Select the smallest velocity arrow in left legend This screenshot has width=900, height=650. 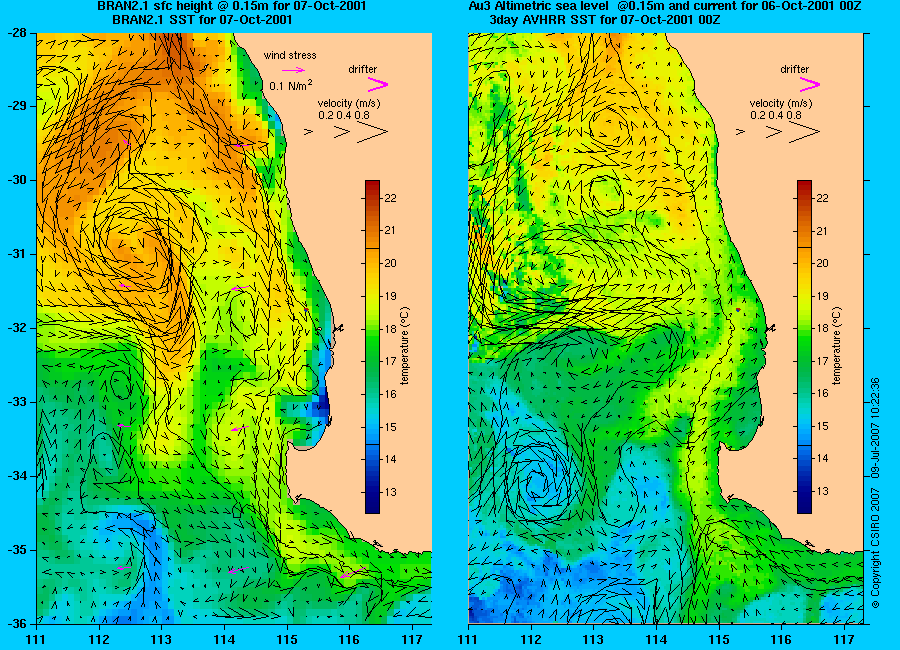308,132
